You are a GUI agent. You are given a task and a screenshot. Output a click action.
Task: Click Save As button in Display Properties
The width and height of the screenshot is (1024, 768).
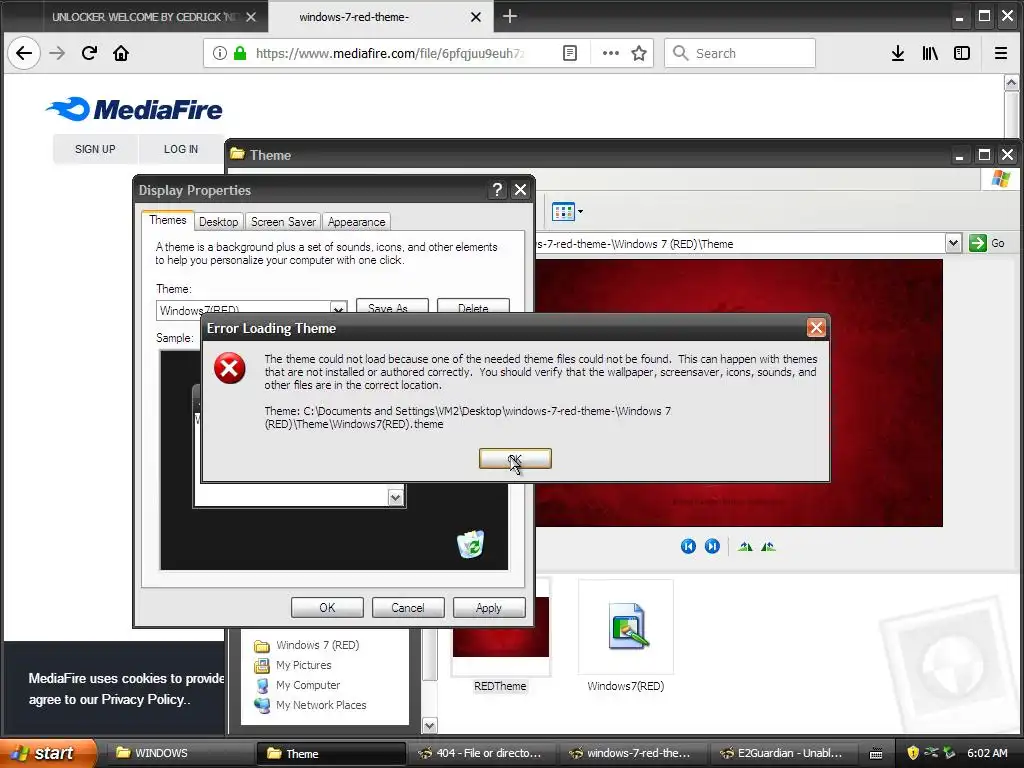[392, 307]
